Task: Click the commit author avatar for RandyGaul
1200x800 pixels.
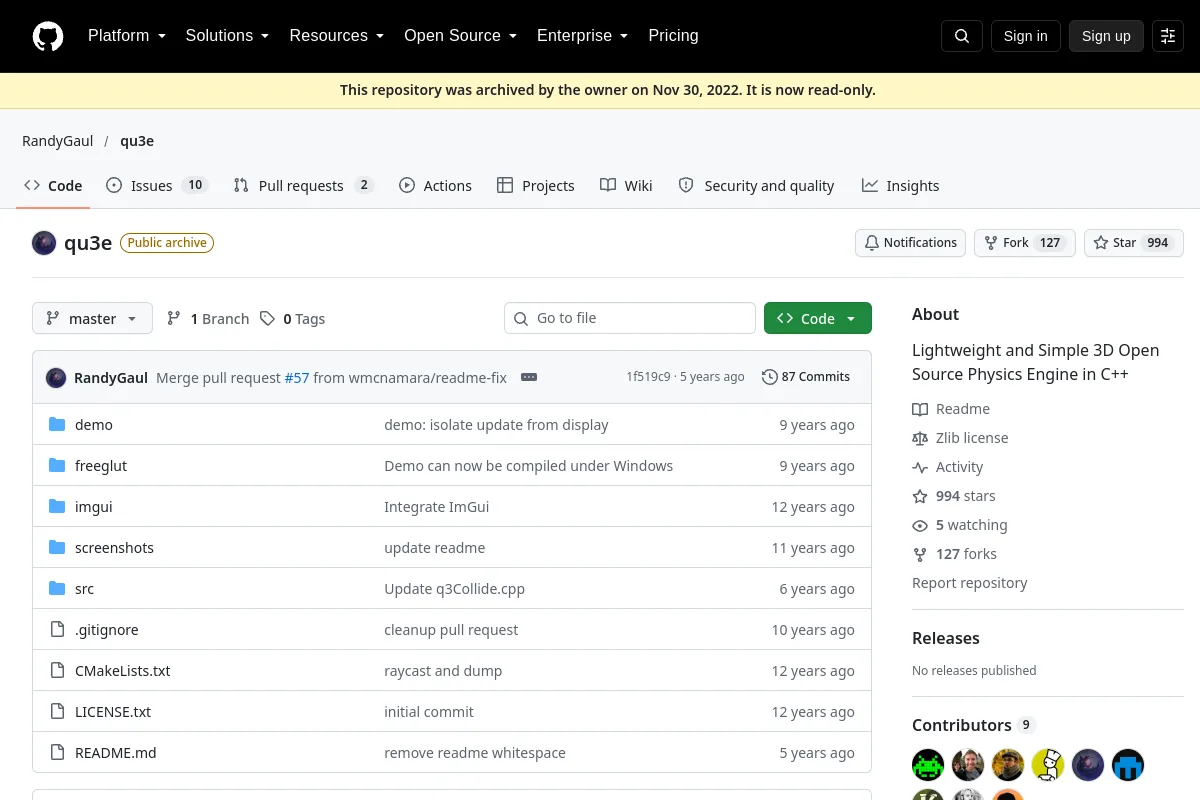Action: pyautogui.click(x=56, y=377)
